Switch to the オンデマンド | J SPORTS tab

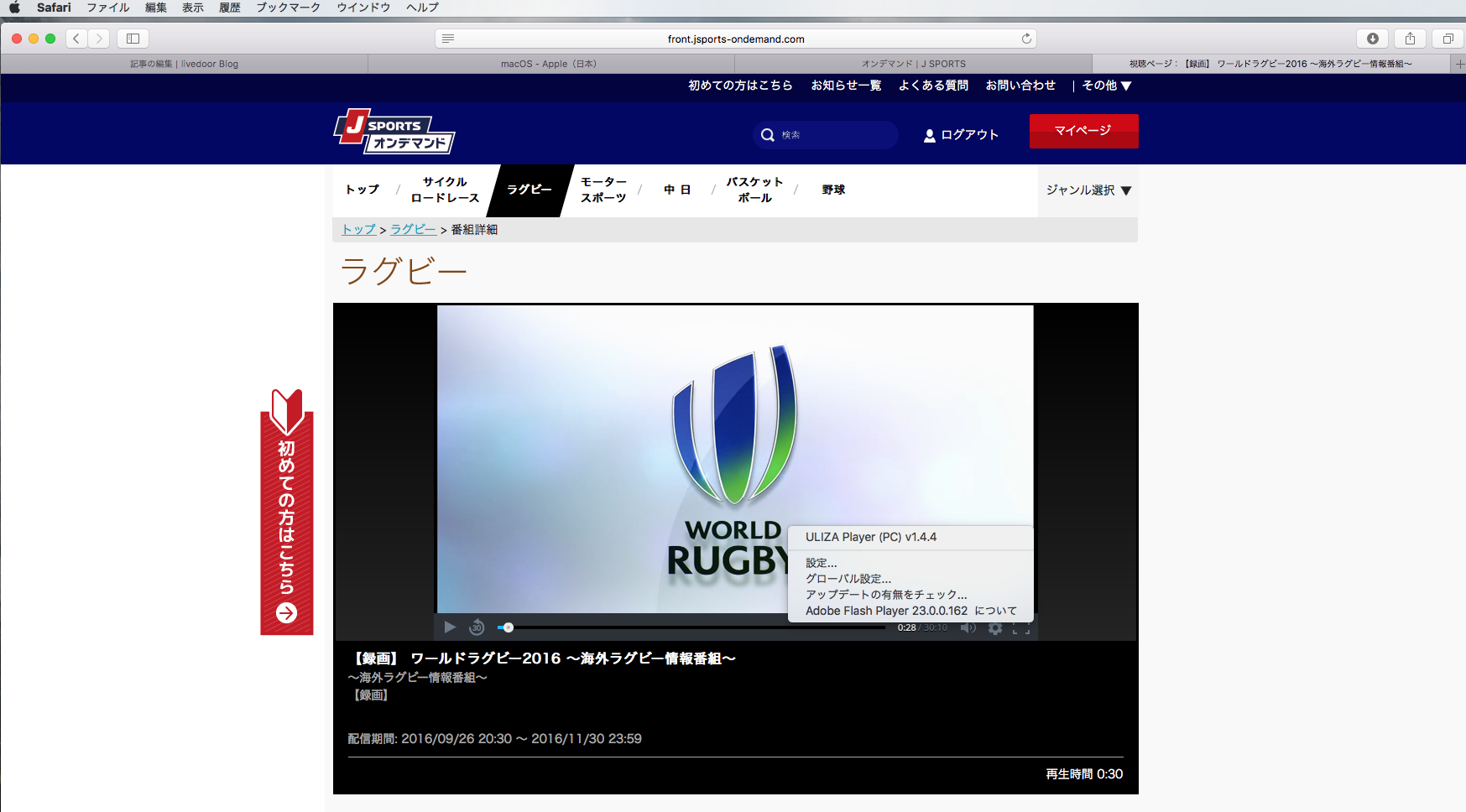point(913,64)
